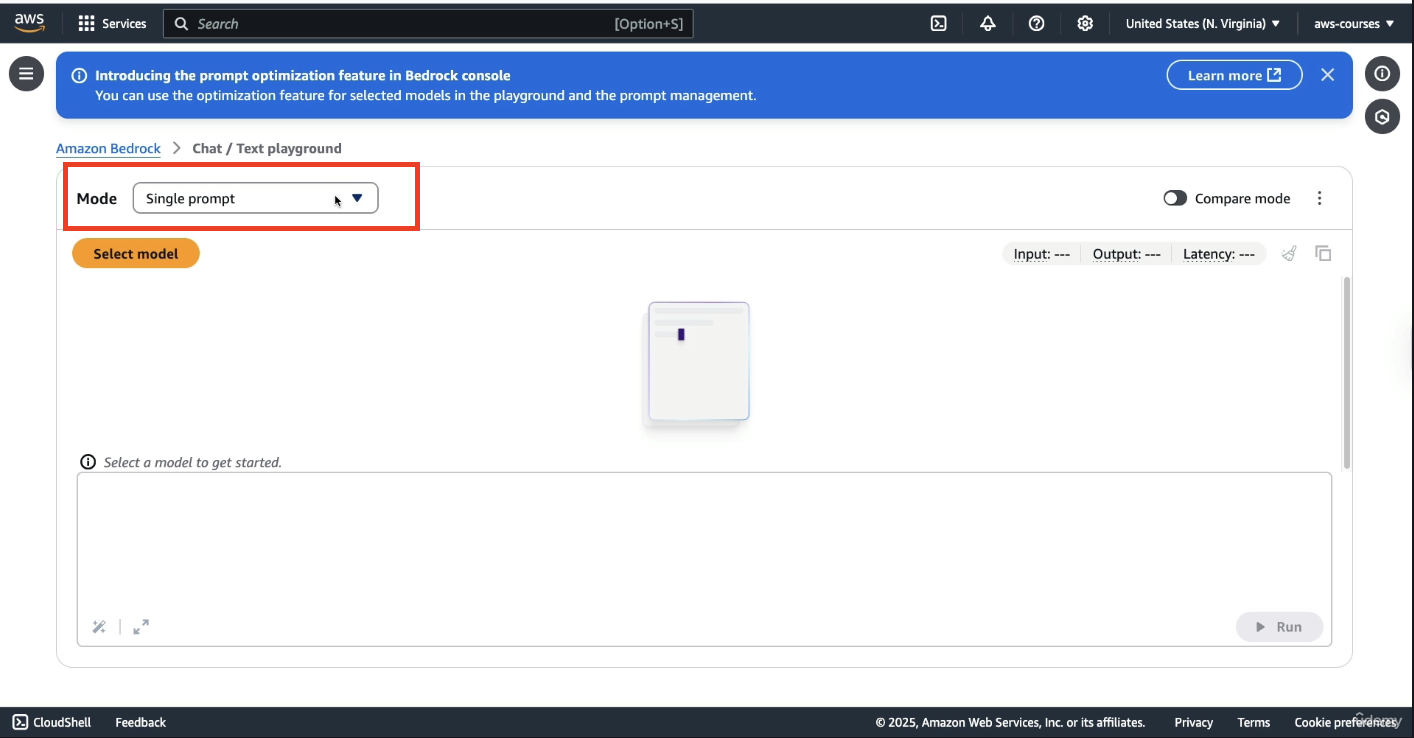The image size is (1414, 738).
Task: Open the Terms footer link
Action: click(1253, 722)
